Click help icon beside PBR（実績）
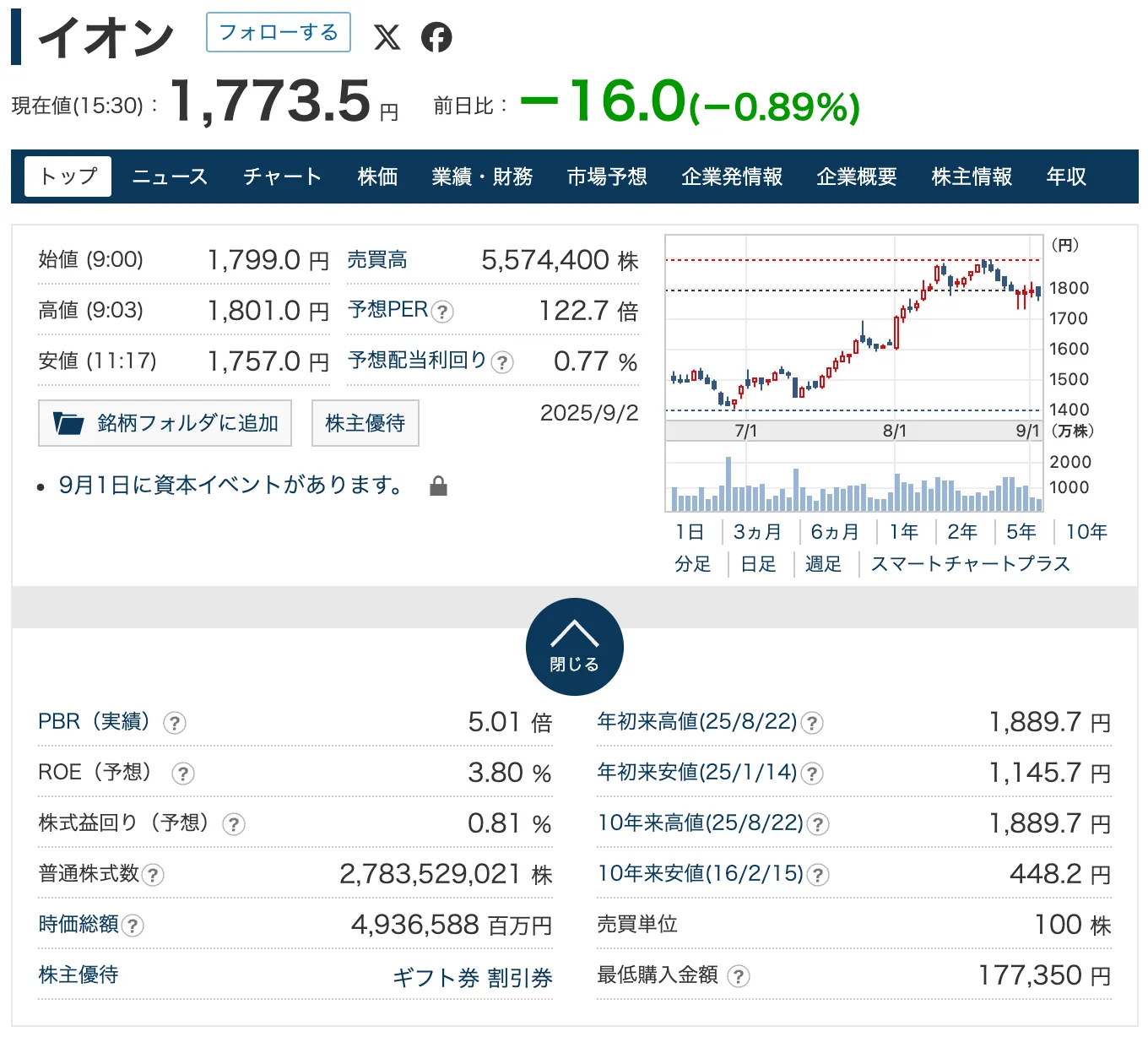 [175, 723]
